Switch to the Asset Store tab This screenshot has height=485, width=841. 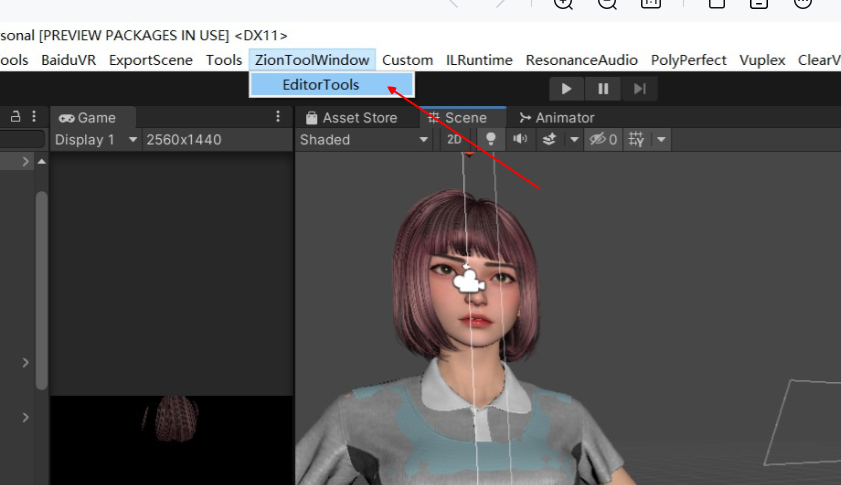[351, 118]
